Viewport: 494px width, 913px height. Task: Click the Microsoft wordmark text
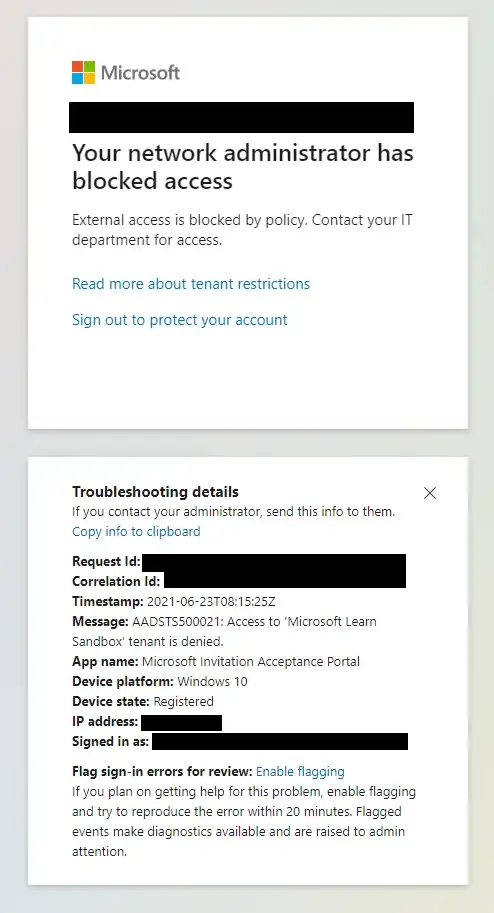tap(140, 73)
